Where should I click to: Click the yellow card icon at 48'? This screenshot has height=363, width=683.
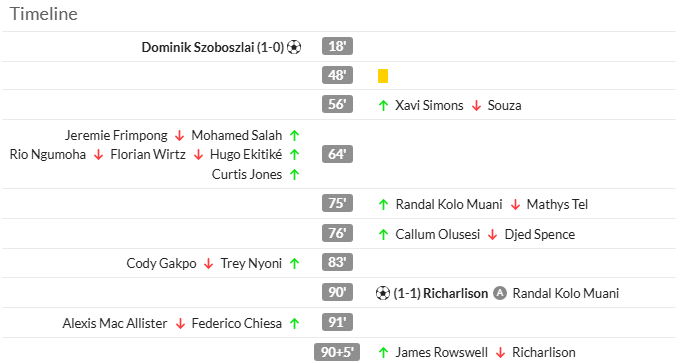coord(383,76)
